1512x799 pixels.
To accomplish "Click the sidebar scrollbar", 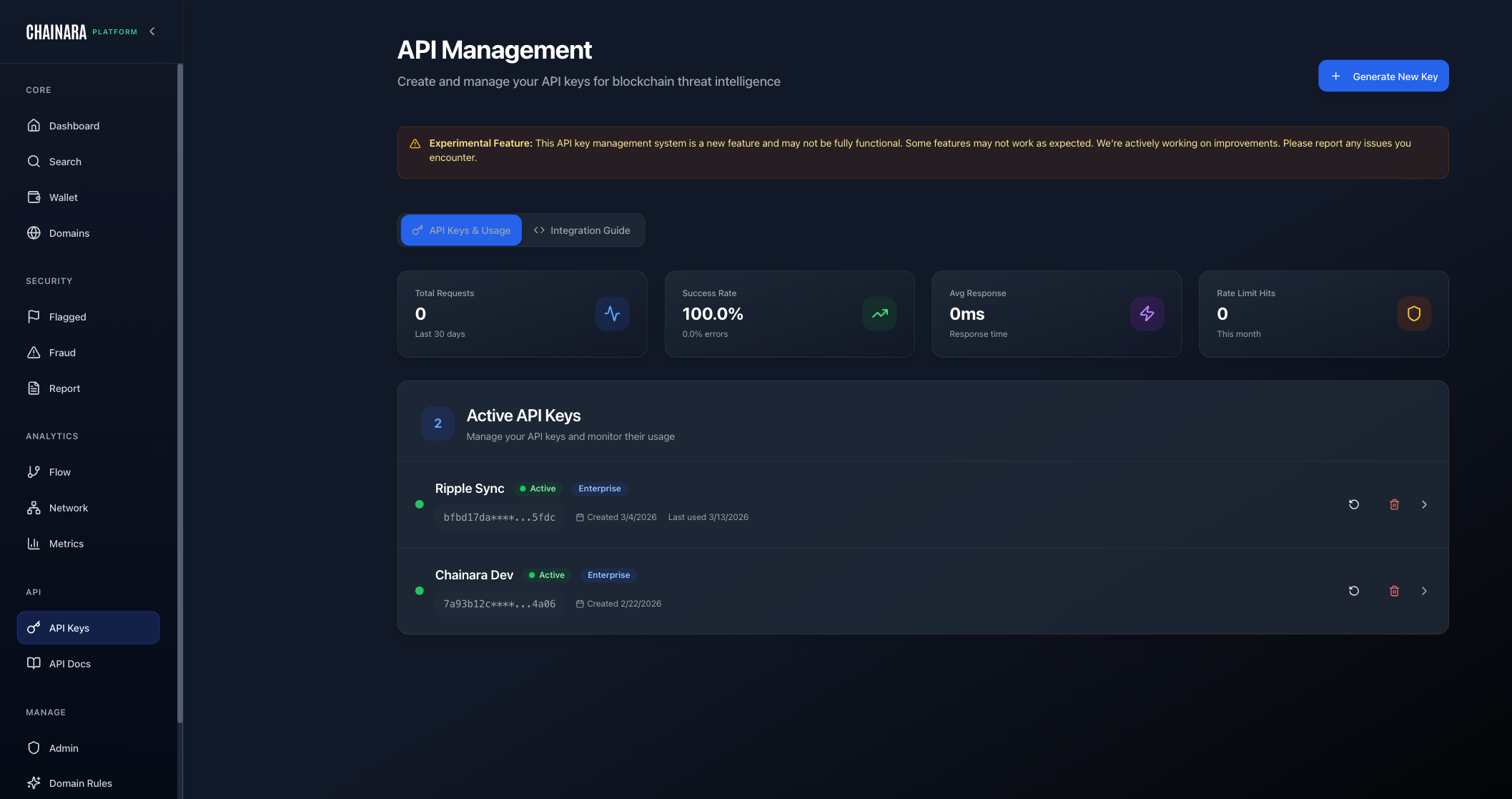I will (180, 393).
